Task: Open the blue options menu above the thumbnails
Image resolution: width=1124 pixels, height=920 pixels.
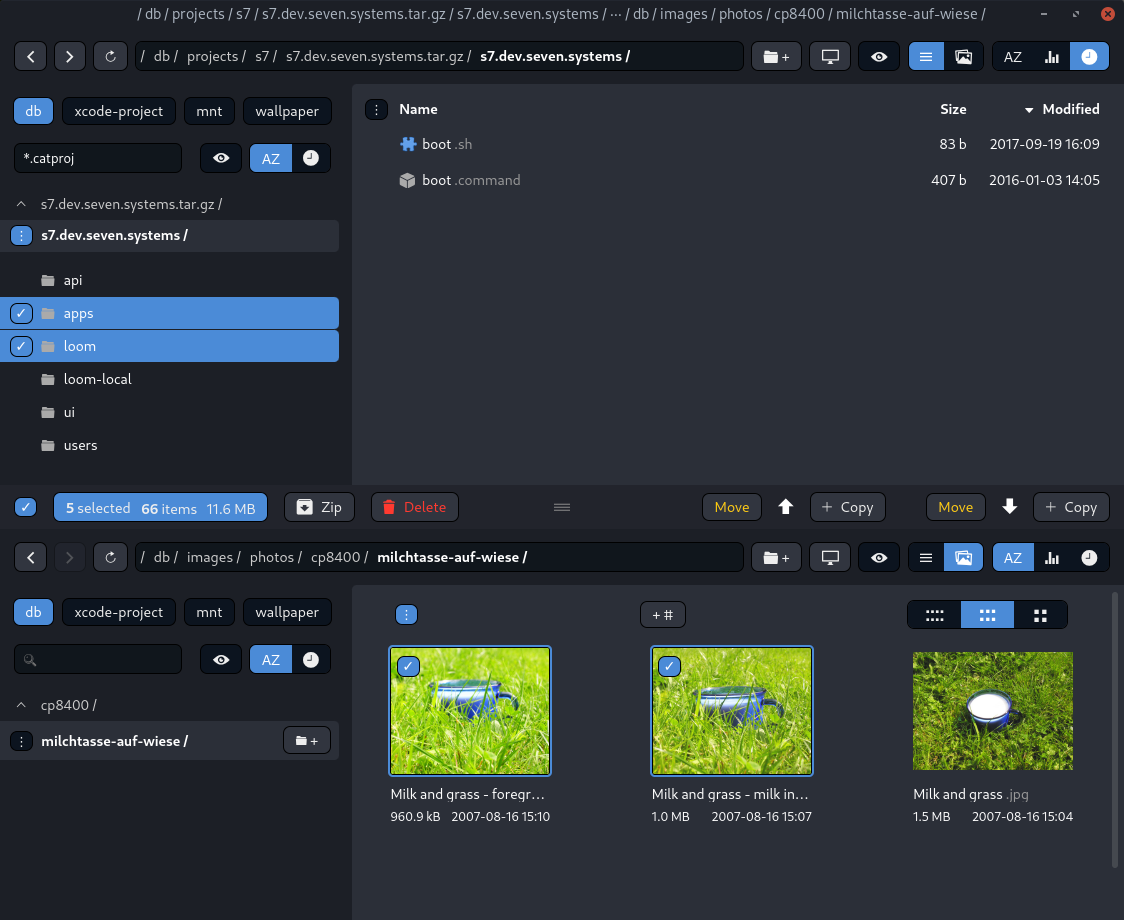Action: 406,615
